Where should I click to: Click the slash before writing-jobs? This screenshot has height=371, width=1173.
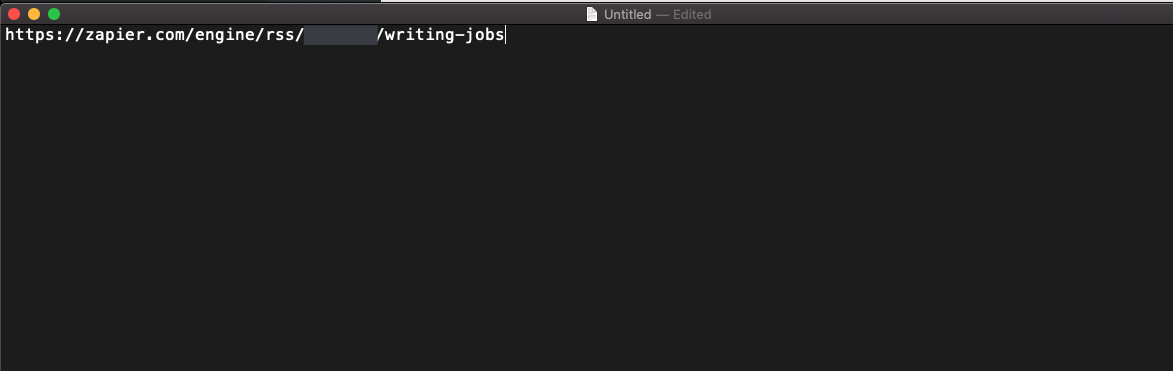pyautogui.click(x=382, y=35)
